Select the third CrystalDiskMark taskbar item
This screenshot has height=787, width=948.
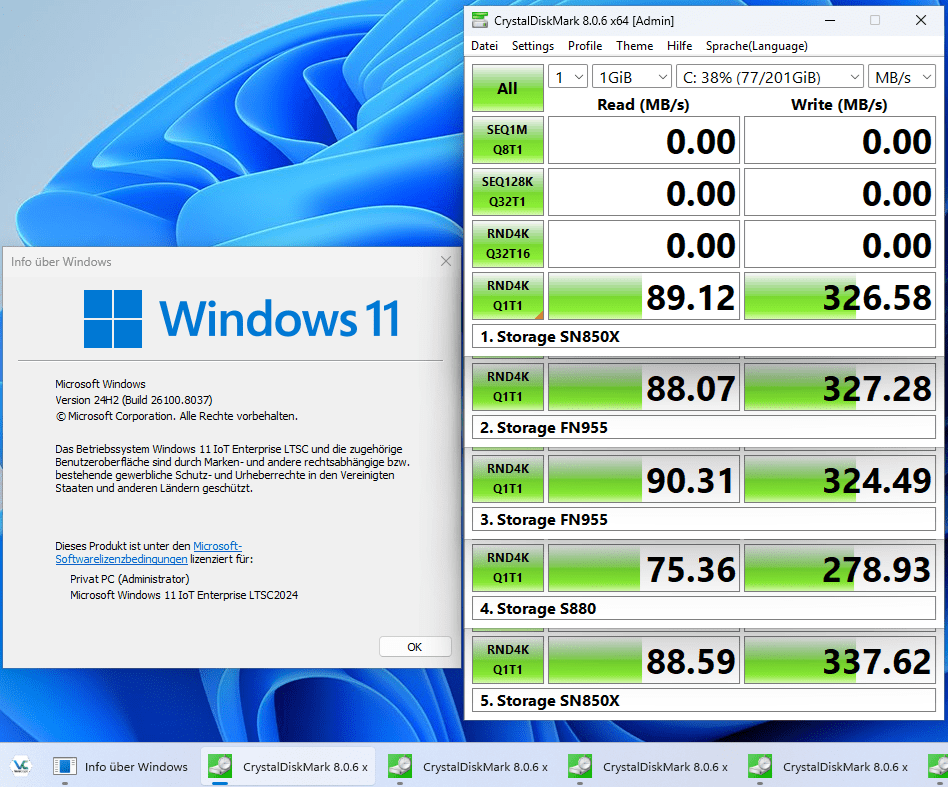coord(648,766)
